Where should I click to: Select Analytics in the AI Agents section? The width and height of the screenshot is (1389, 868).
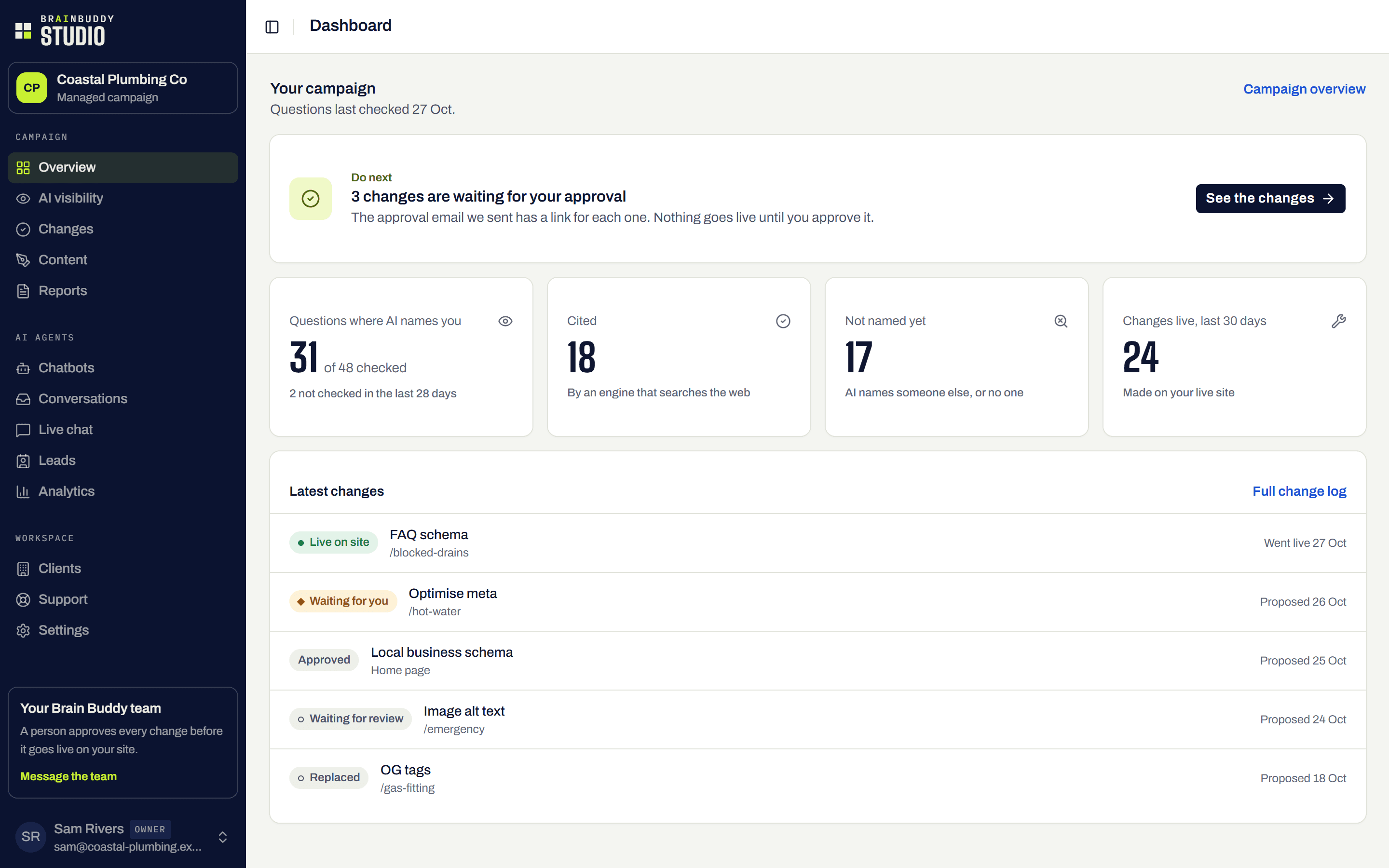[123, 491]
